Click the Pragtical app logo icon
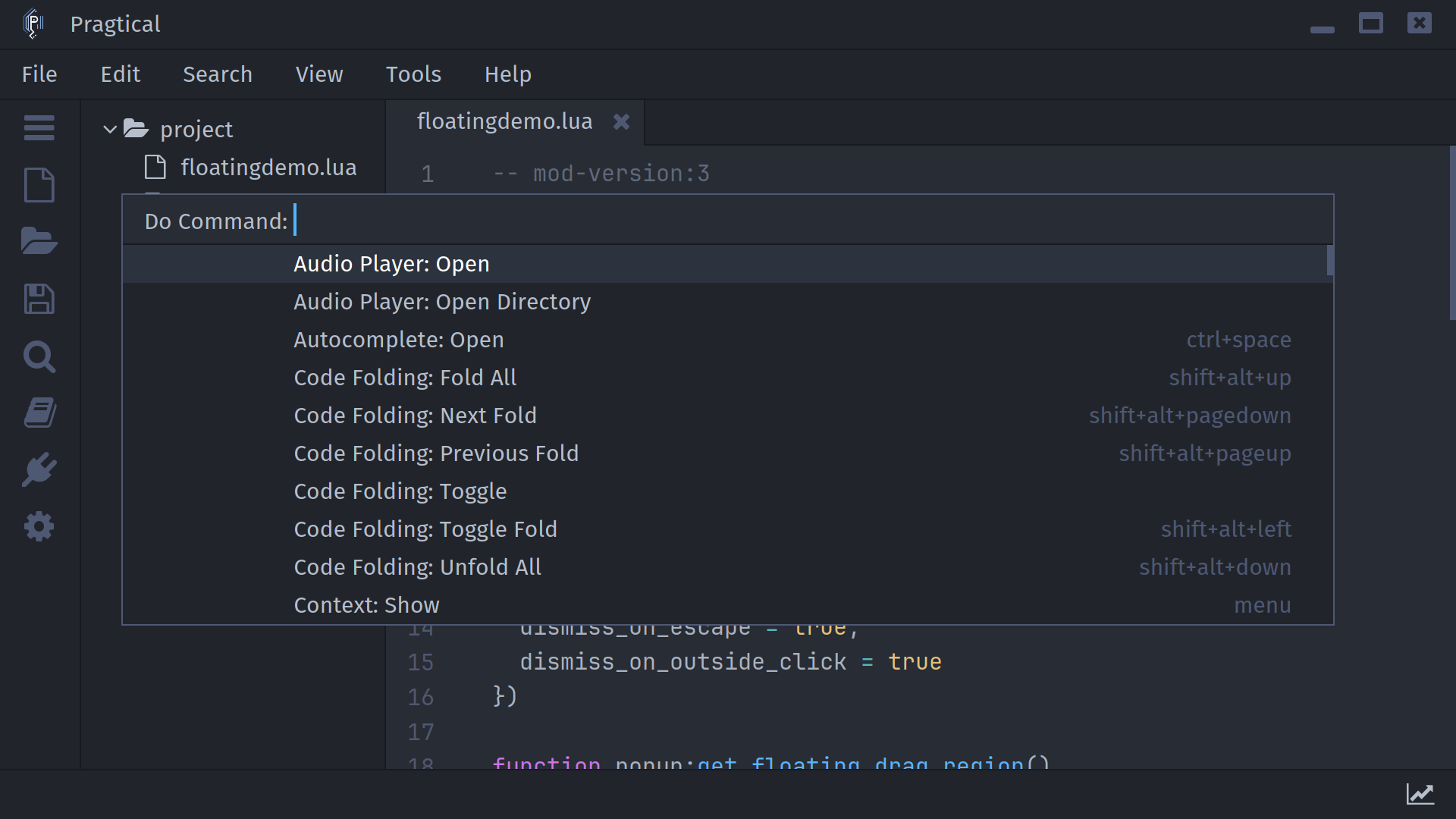Screen dimensions: 1456x819 point(33,24)
